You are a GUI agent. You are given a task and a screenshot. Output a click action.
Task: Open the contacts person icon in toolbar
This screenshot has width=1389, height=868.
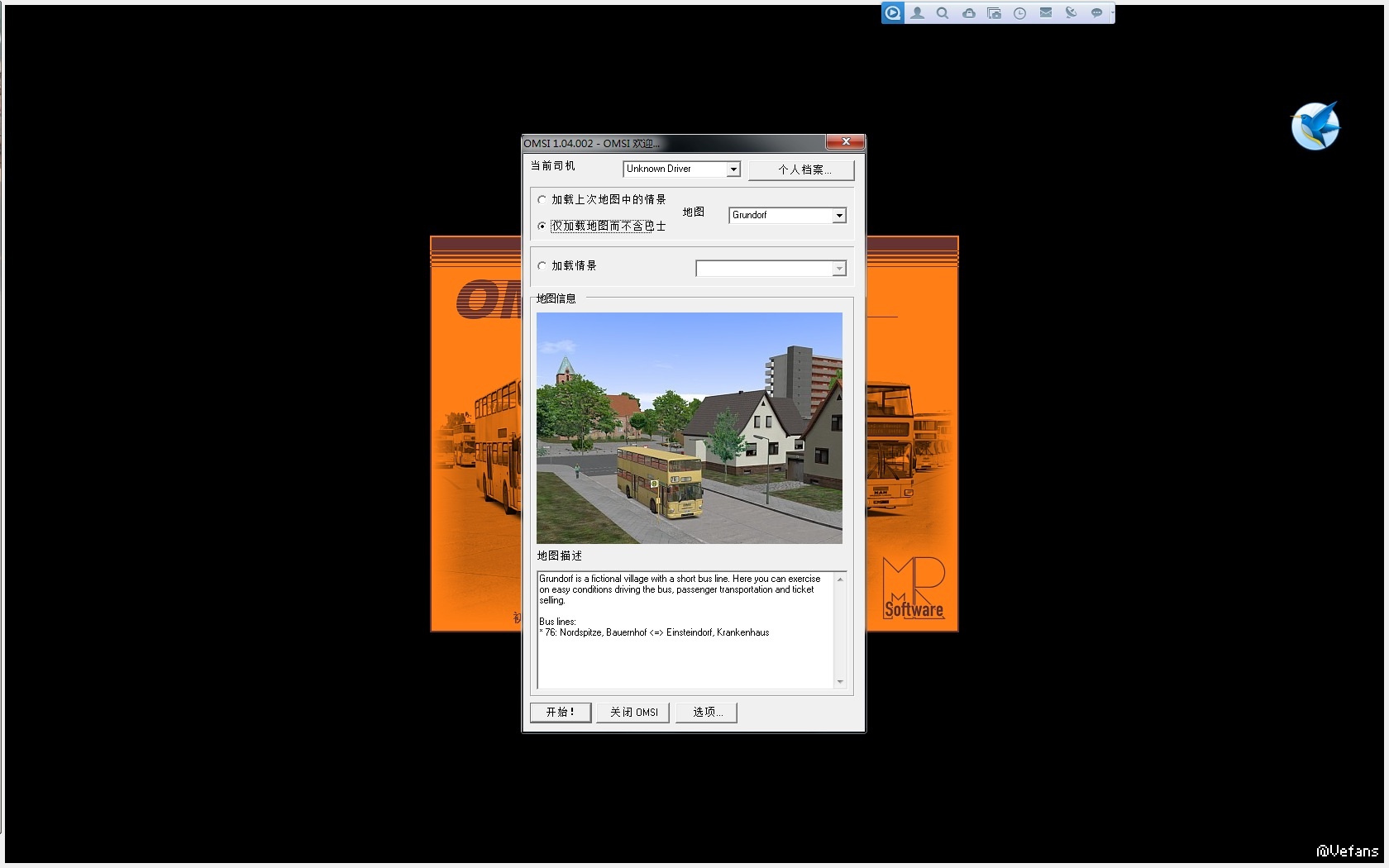point(918,13)
